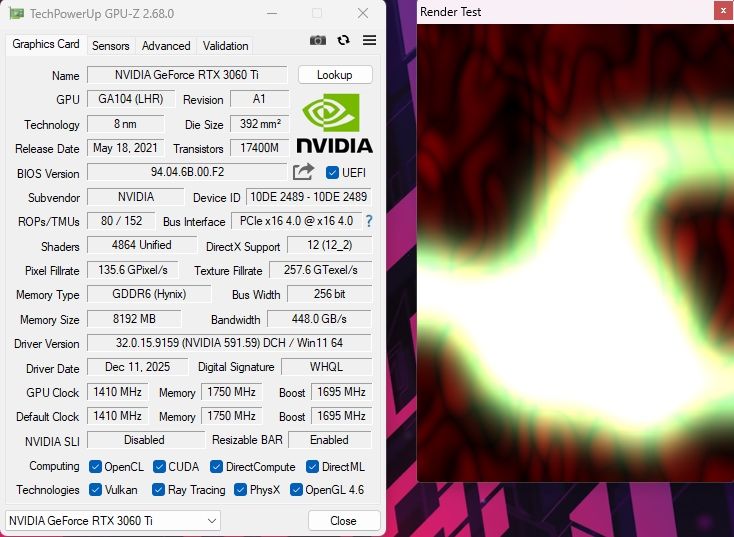Click the Default Clock row Memory 1750 MHz
Image resolution: width=734 pixels, height=537 pixels.
tap(231, 416)
